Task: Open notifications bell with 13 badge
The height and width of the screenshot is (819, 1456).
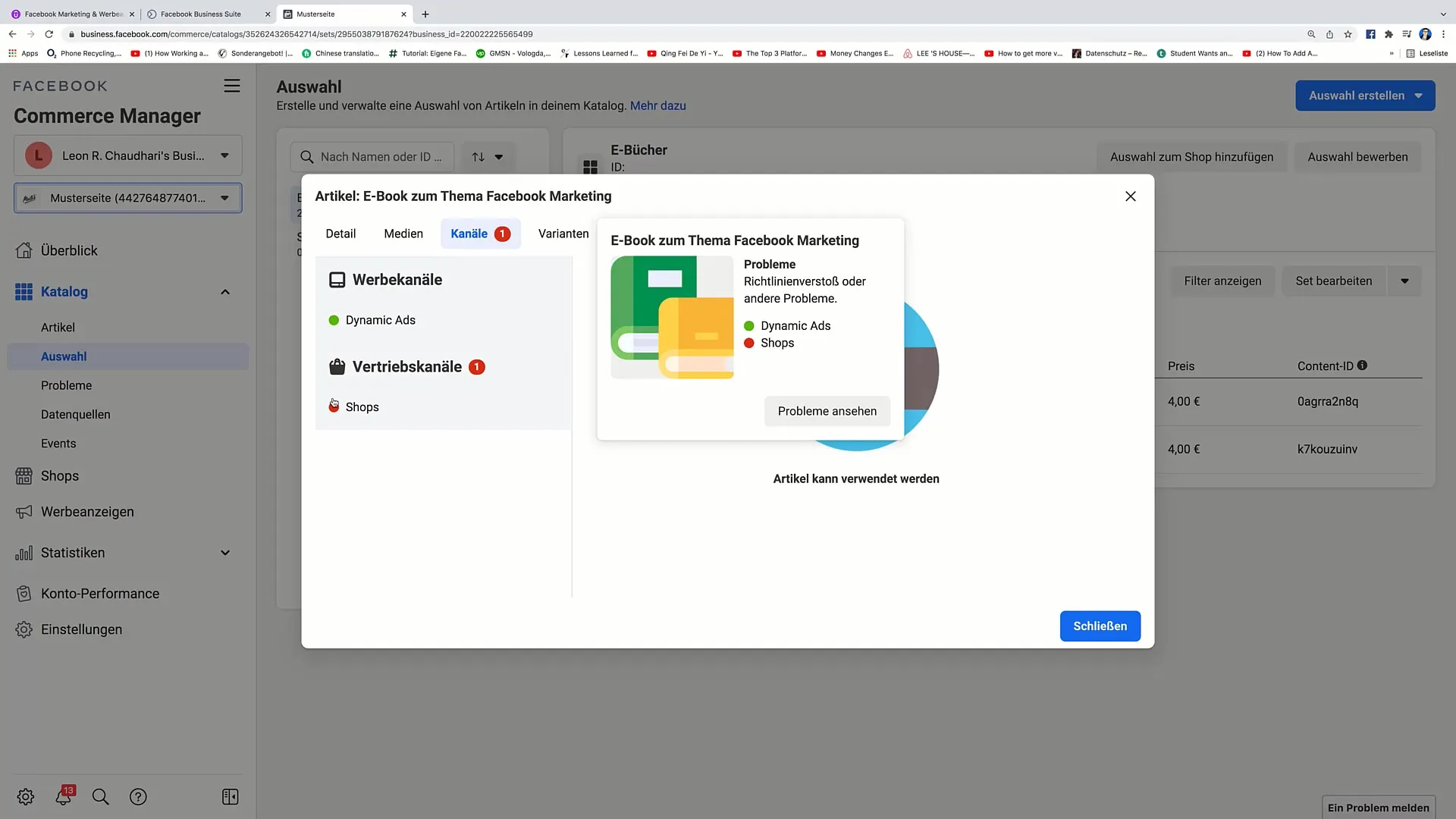Action: [64, 796]
